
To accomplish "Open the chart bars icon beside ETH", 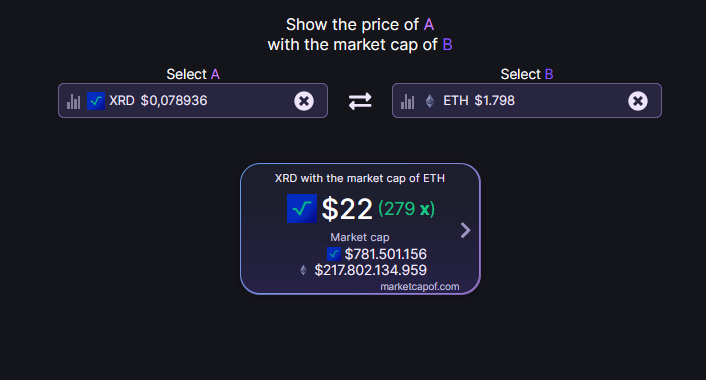I will click(x=407, y=101).
